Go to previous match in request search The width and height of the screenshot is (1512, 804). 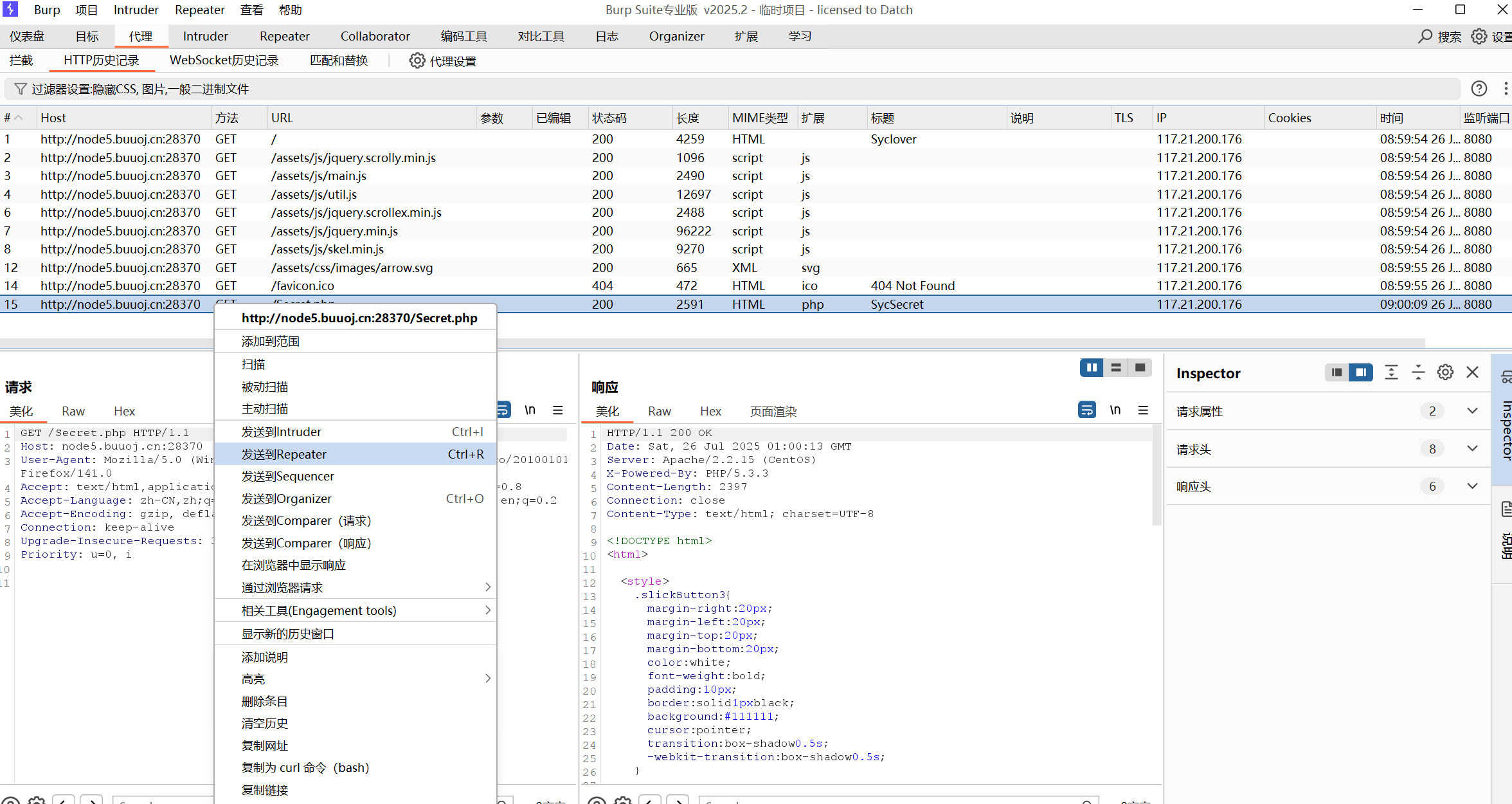coord(63,799)
